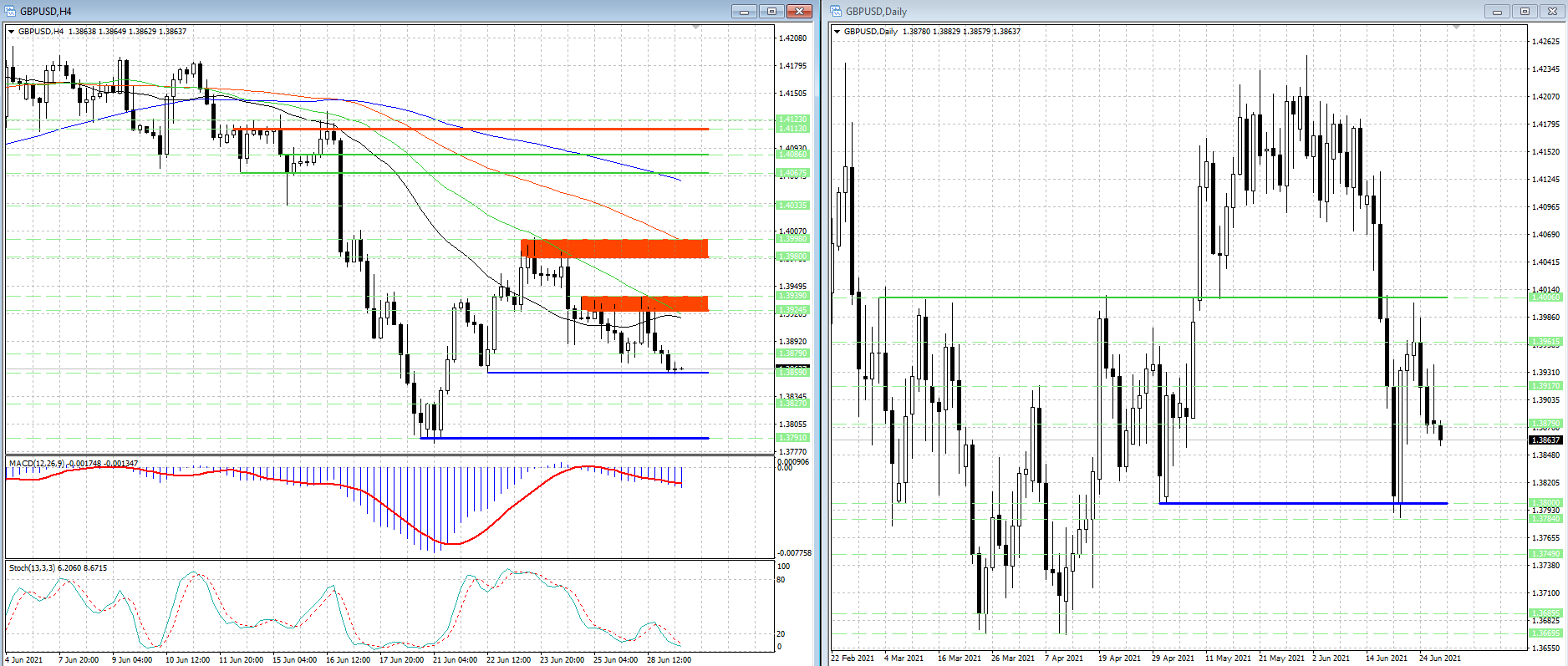The image size is (1568, 666).
Task: Expand the triangle menu beside GBPUSD,Daily label
Action: point(837,32)
